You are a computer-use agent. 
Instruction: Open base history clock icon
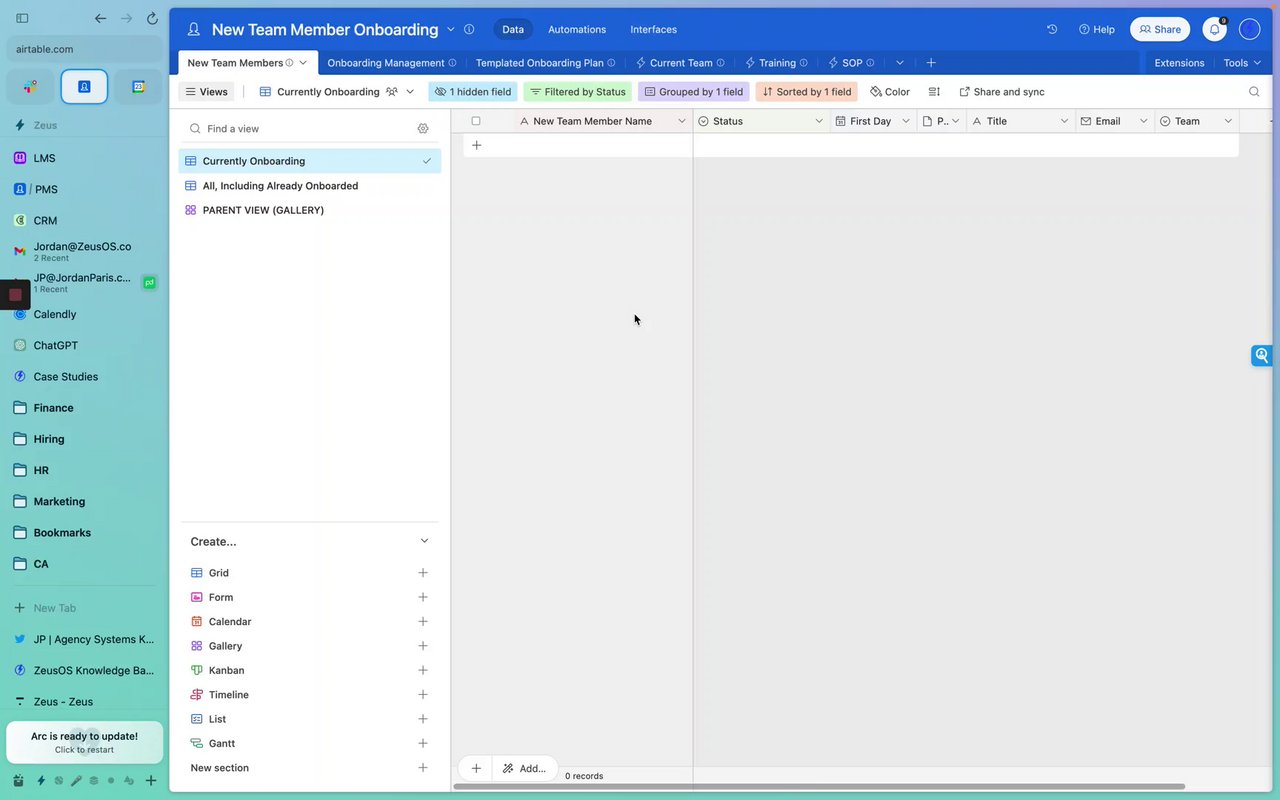click(x=1052, y=29)
